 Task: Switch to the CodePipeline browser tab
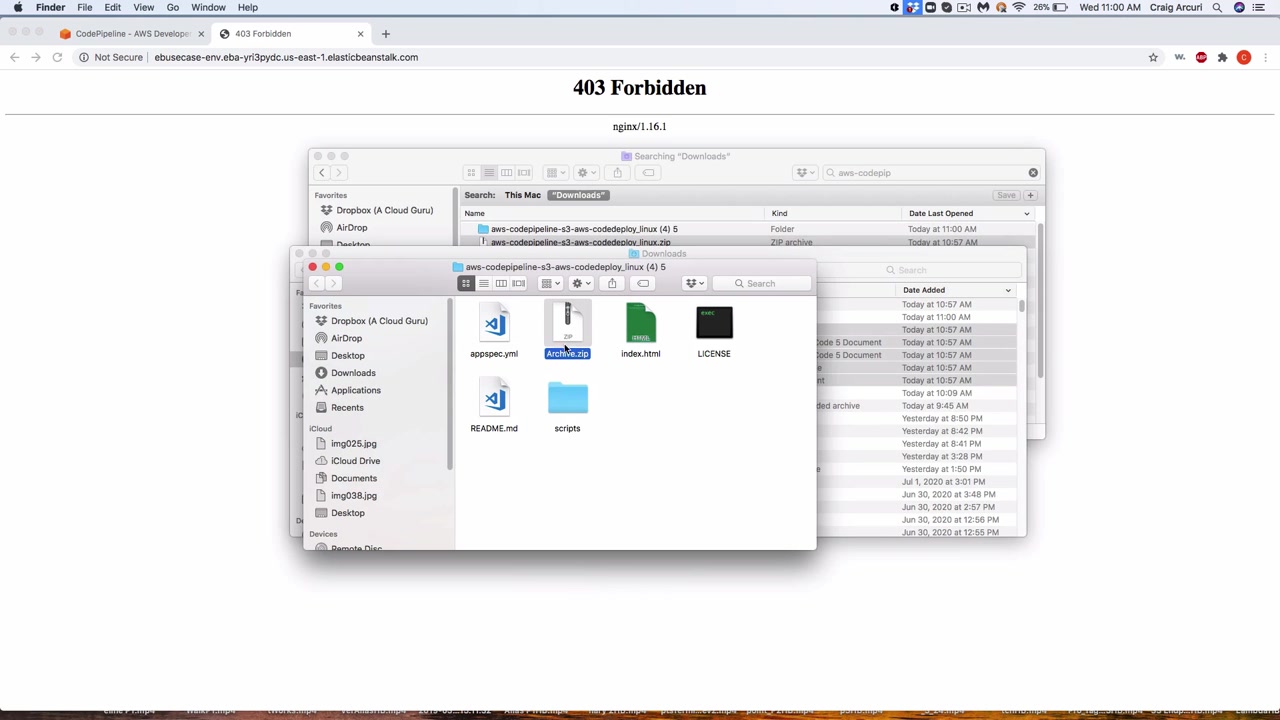click(132, 34)
